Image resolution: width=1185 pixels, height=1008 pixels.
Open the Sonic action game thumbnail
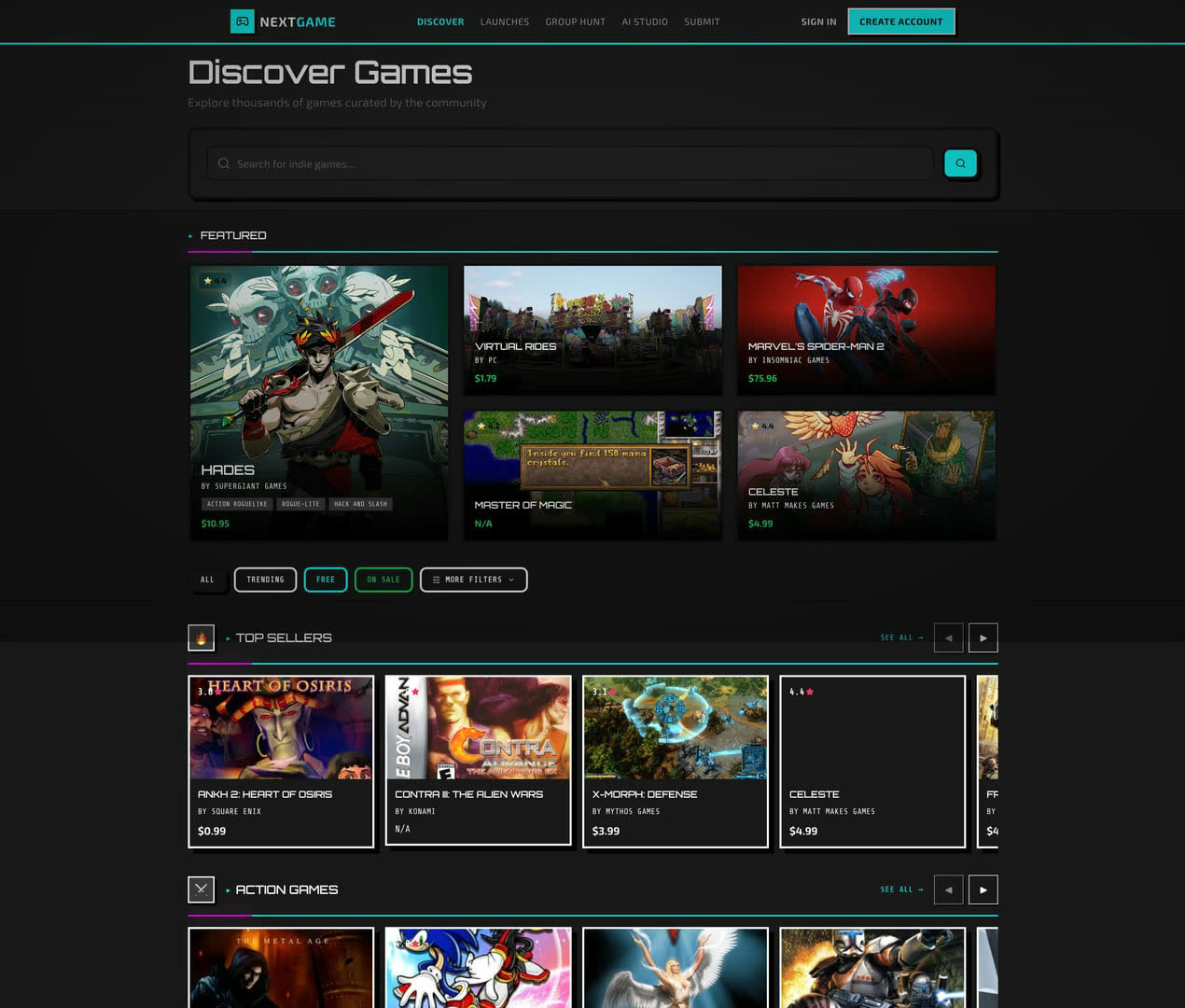(478, 968)
